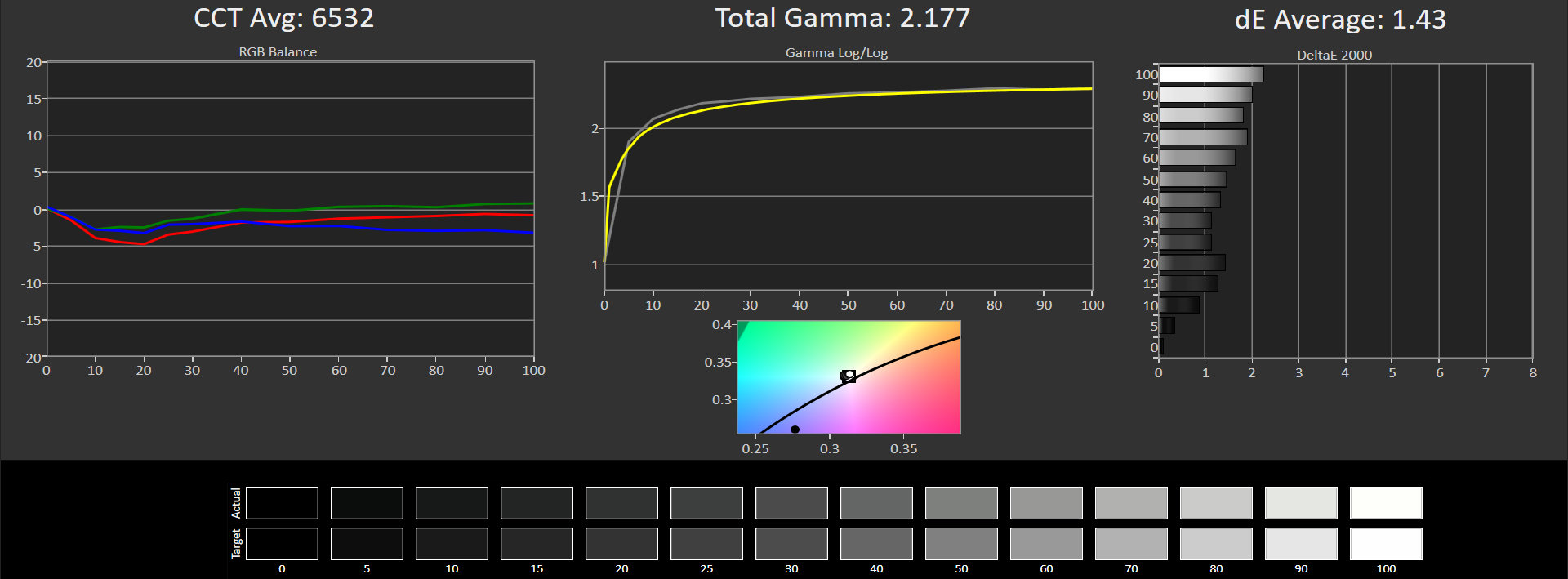Click the Target swatch for level 15
1568x579 pixels.
pos(537,544)
